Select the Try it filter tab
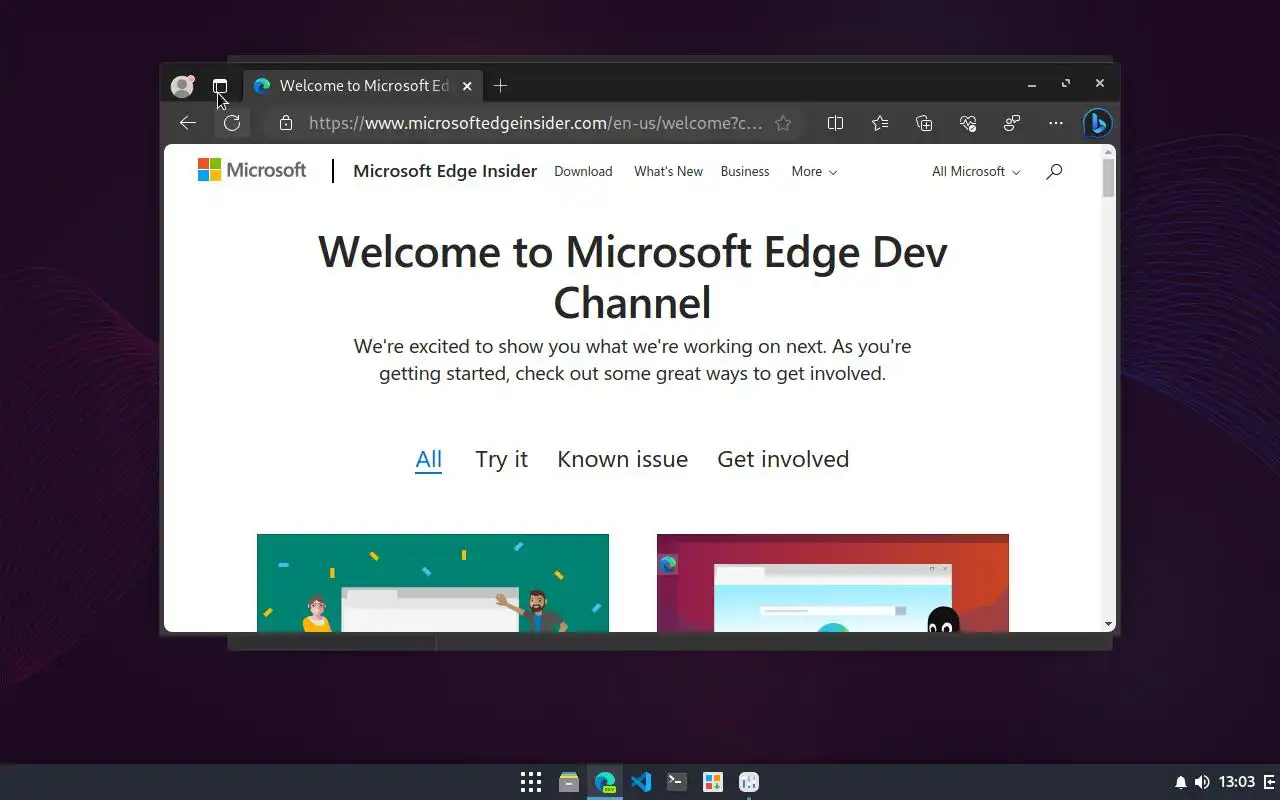1280x800 pixels. [x=501, y=460]
